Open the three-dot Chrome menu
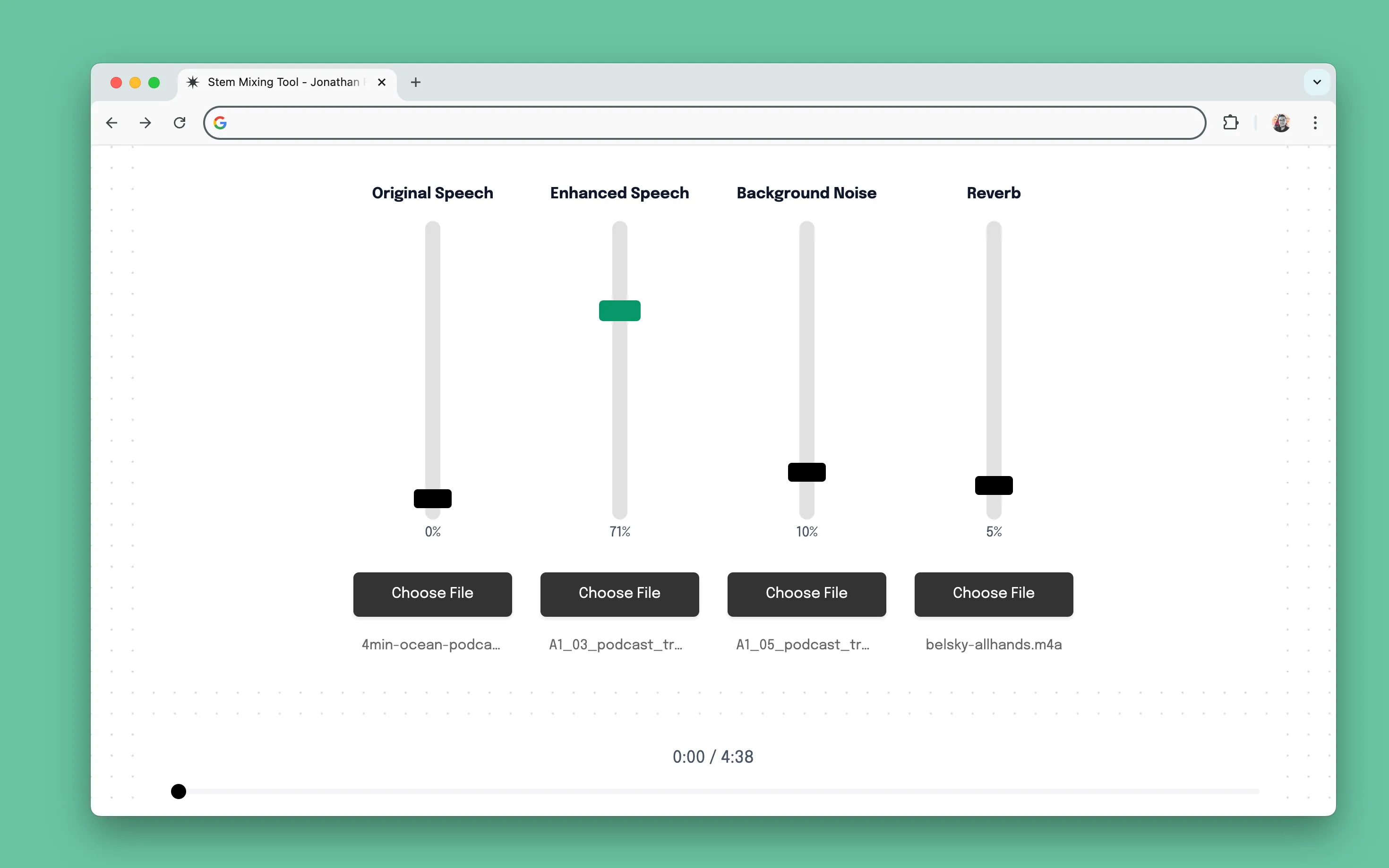The image size is (1389, 868). [1315, 123]
